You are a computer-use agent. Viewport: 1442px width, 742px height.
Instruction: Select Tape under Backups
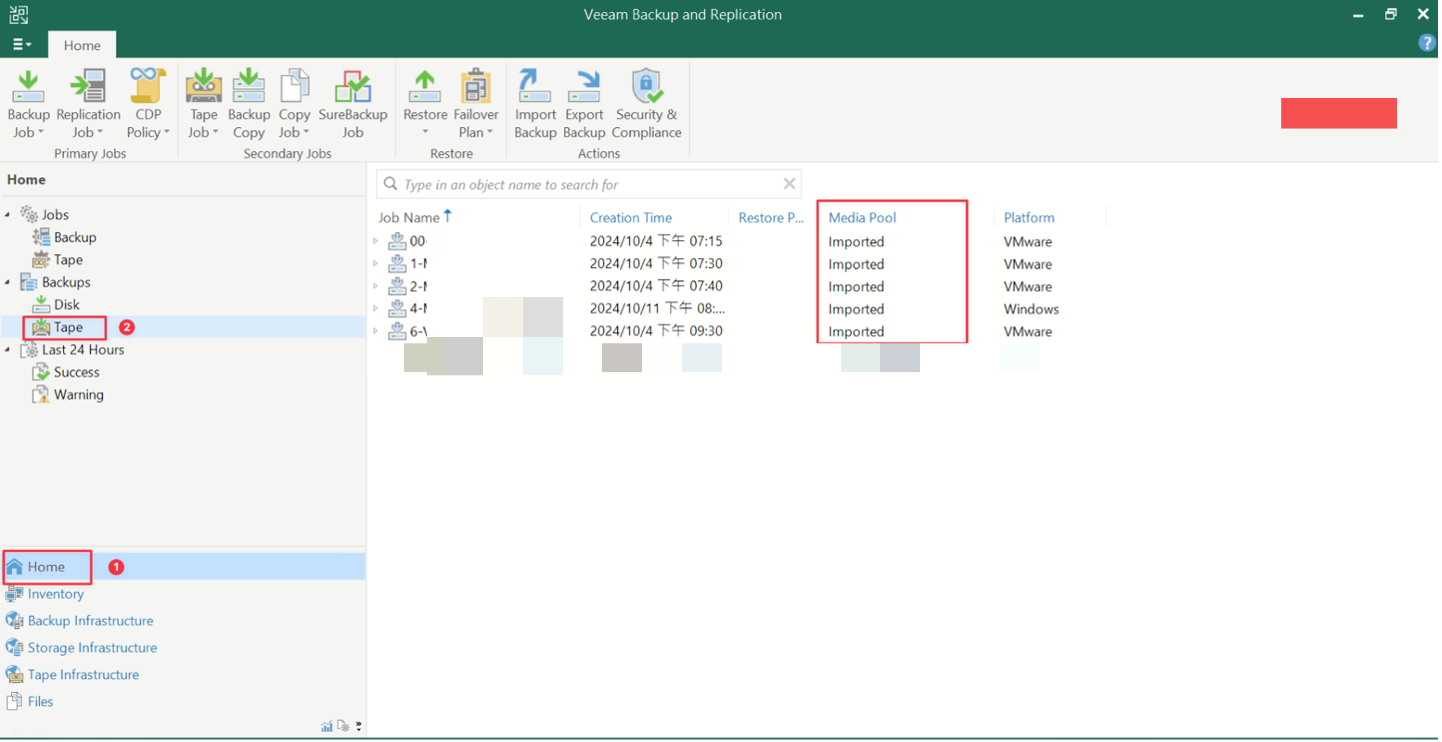click(68, 327)
